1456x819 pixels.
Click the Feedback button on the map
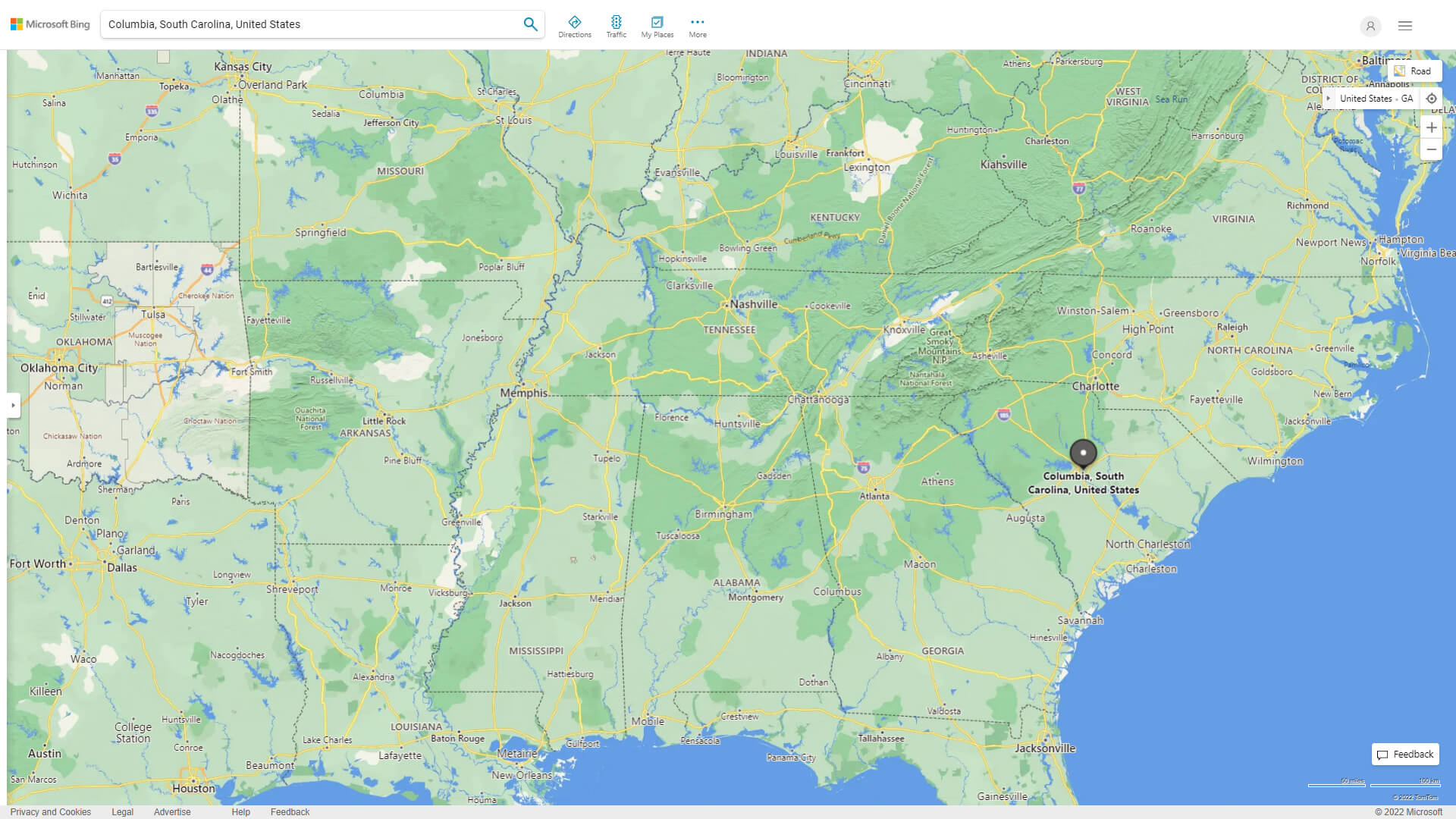tap(1404, 754)
